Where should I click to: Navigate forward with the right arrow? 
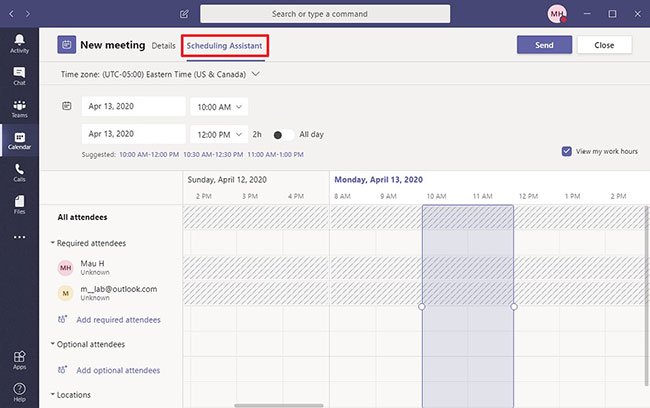[x=28, y=14]
